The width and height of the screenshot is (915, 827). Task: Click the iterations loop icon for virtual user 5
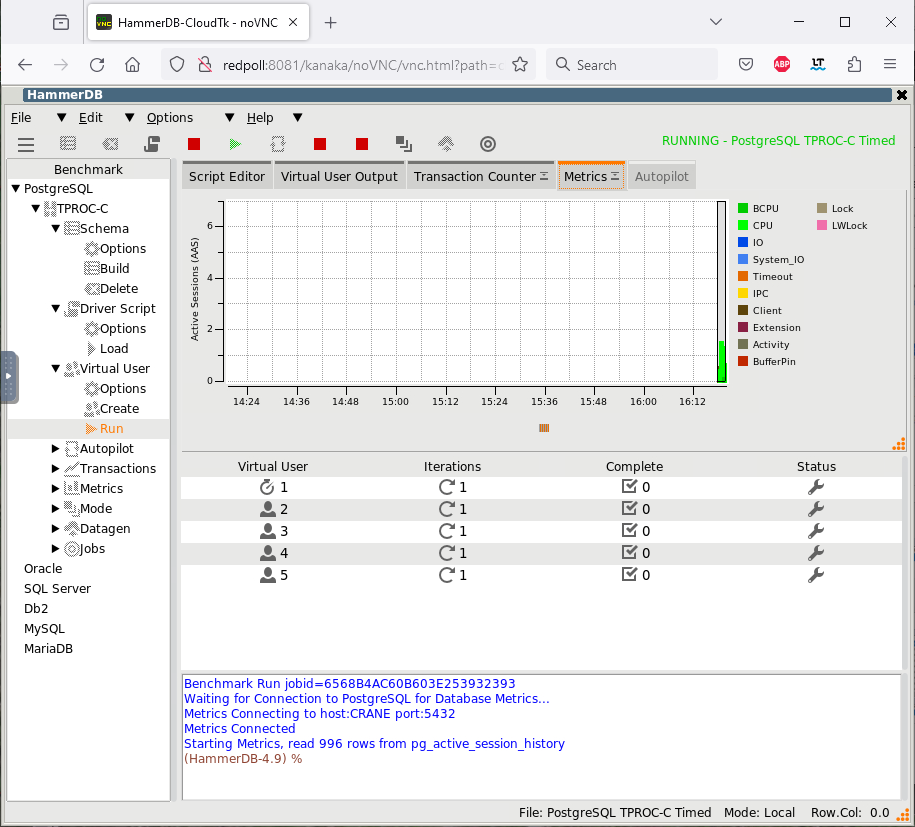tap(446, 575)
